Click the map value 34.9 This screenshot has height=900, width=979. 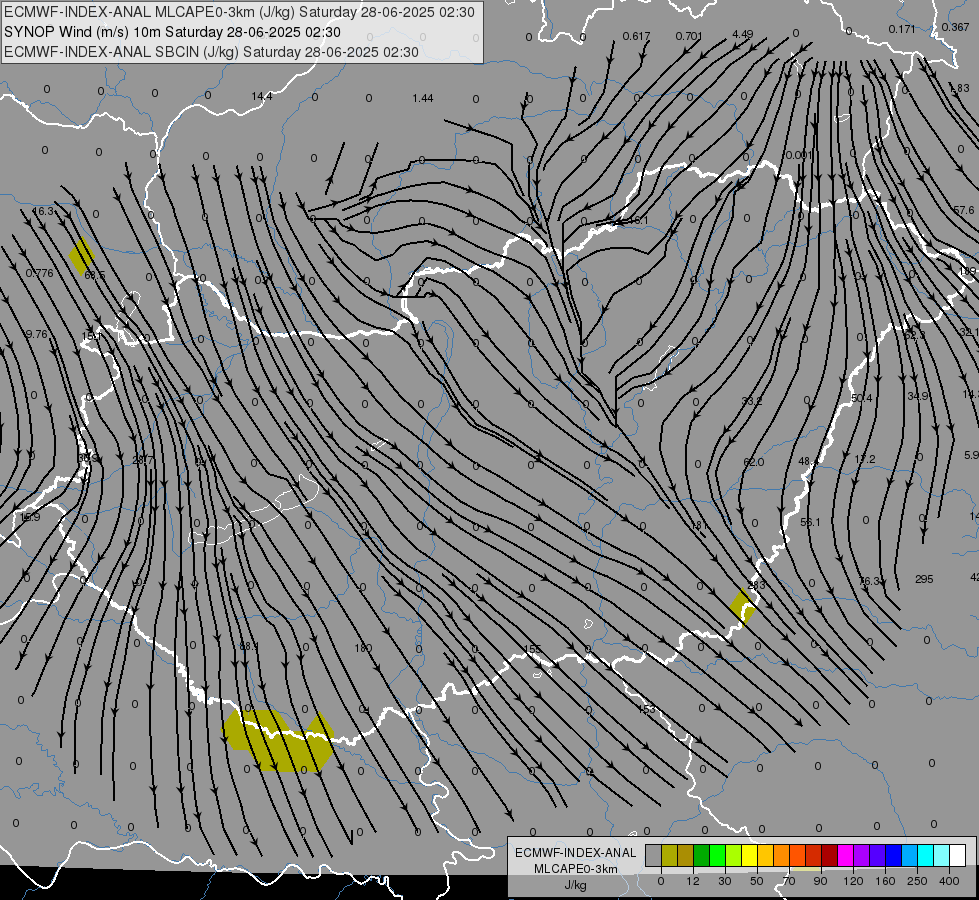pos(918,396)
